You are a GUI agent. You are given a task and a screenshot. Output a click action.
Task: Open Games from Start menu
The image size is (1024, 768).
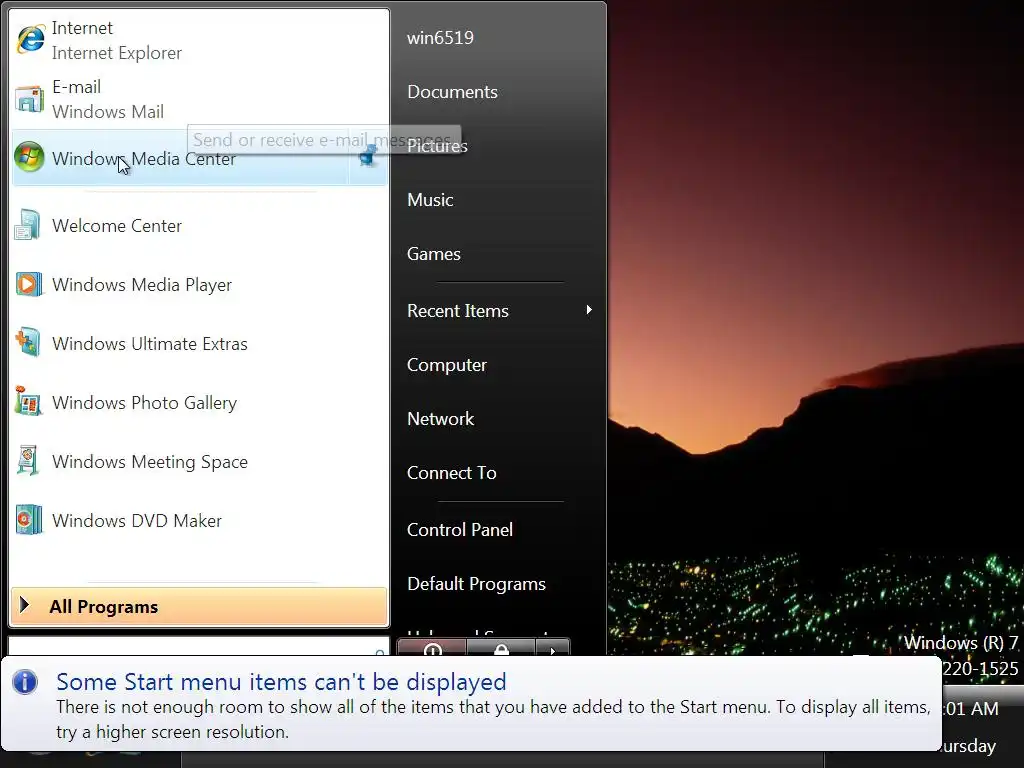click(434, 254)
